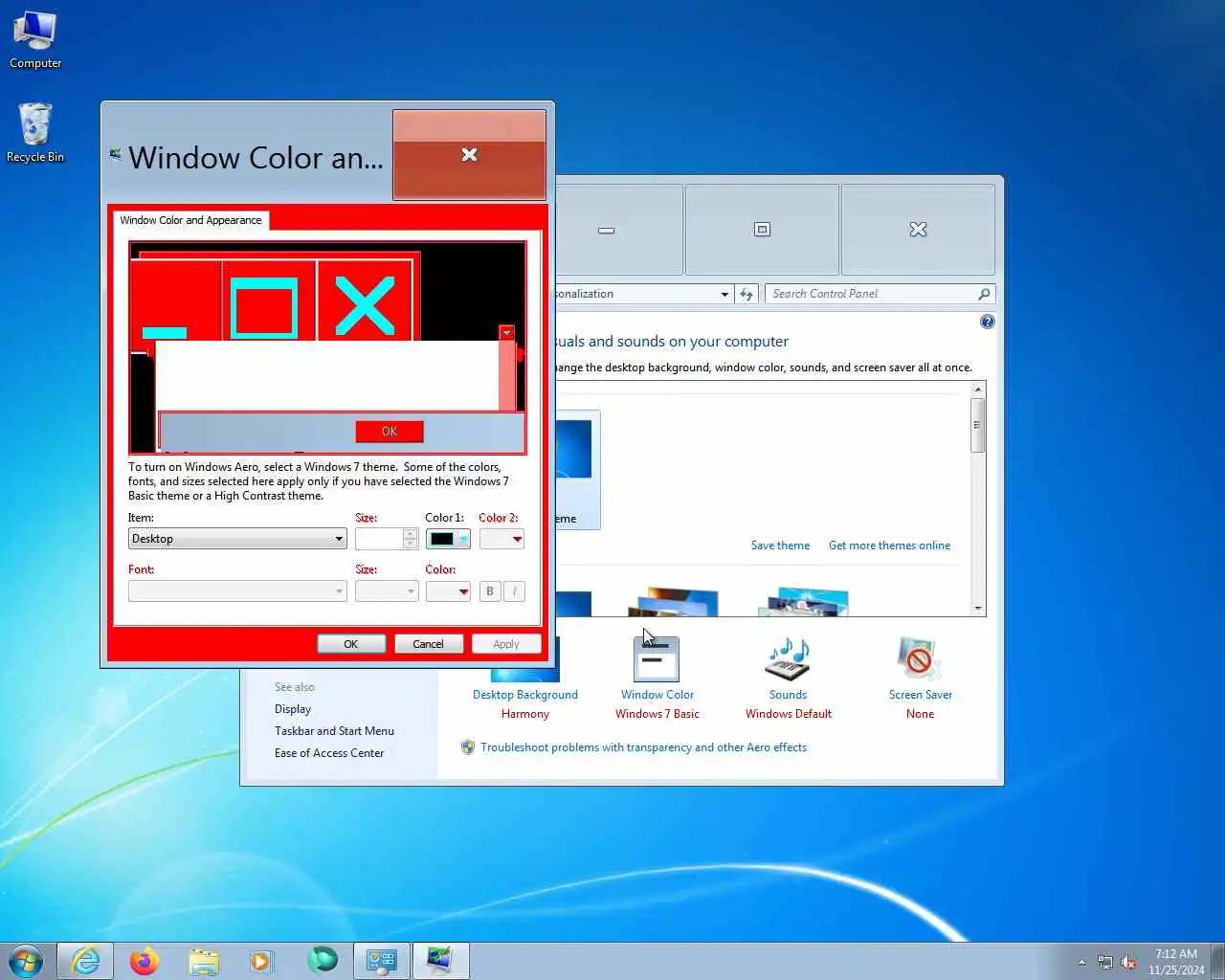Expand the font Size dropdown
Viewport: 1225px width, 980px height.
pyautogui.click(x=387, y=591)
